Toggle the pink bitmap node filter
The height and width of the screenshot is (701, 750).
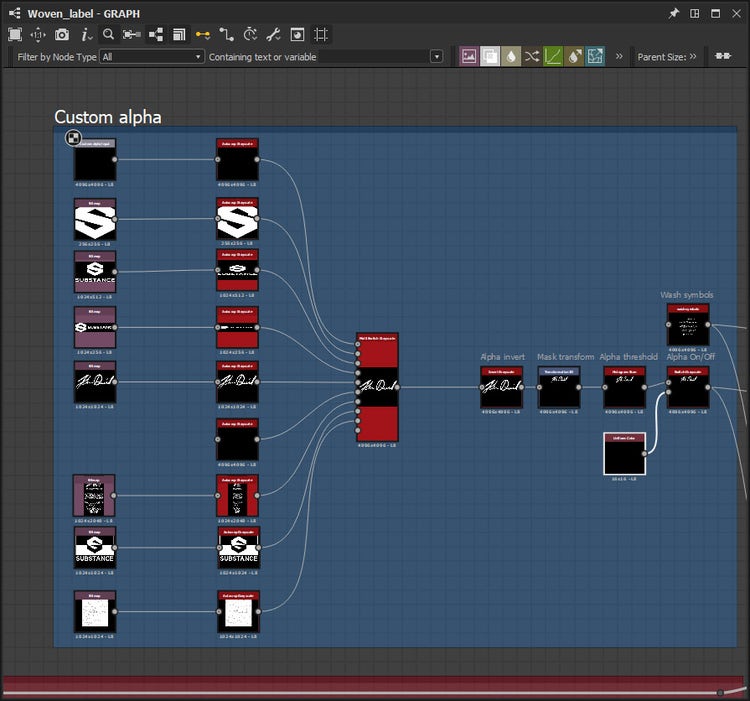pos(468,57)
